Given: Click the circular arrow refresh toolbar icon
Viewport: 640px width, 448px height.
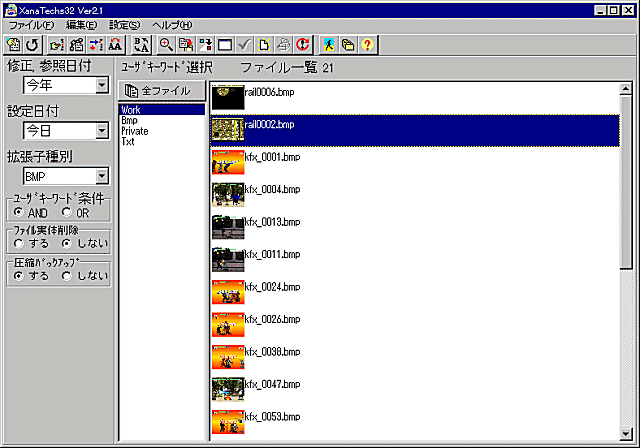Looking at the screenshot, I should (32, 44).
